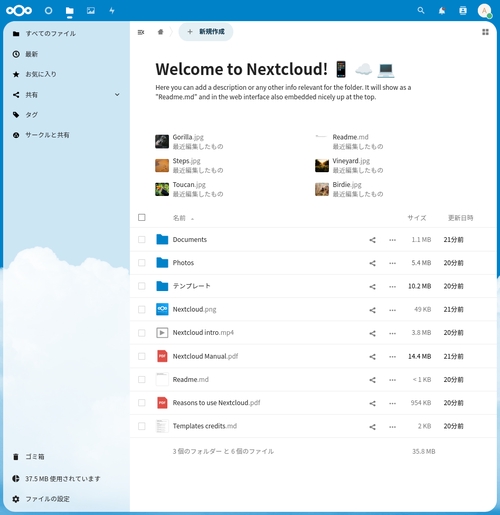Open more actions for Photos
The width and height of the screenshot is (500, 515).
tap(392, 263)
